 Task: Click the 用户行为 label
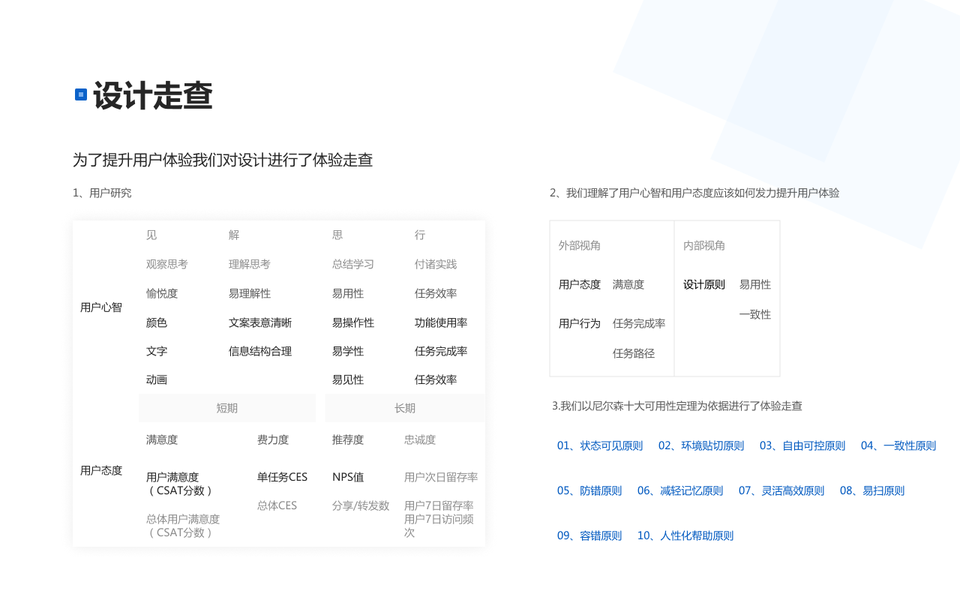(579, 323)
